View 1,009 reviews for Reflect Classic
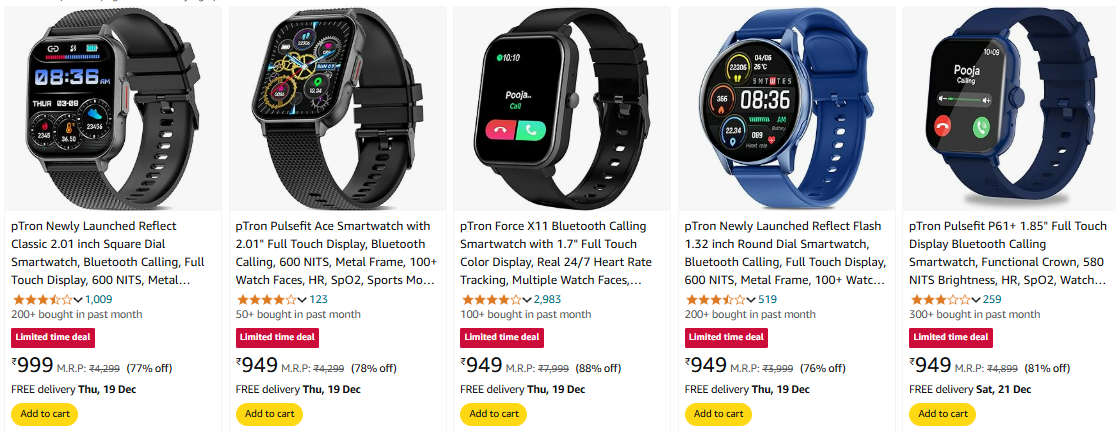 click(98, 300)
